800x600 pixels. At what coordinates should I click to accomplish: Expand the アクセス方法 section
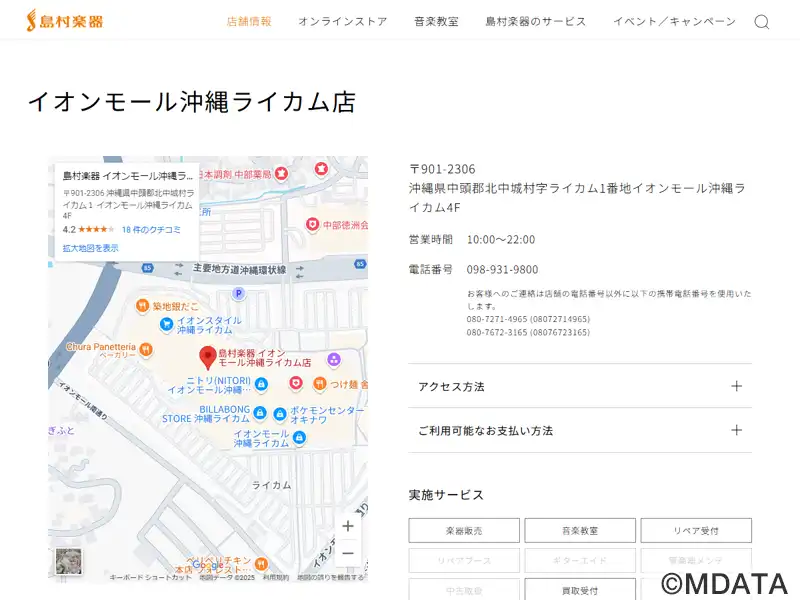580,386
